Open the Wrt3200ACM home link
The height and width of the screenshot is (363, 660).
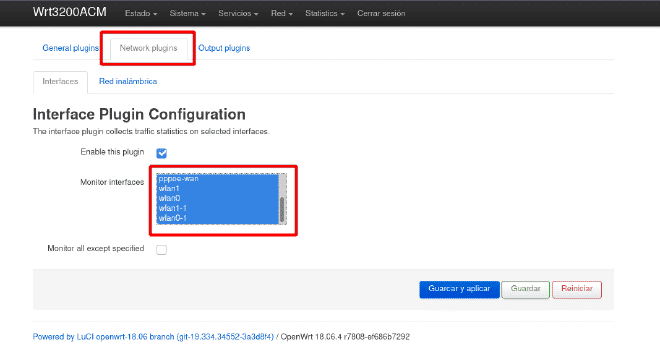point(69,12)
